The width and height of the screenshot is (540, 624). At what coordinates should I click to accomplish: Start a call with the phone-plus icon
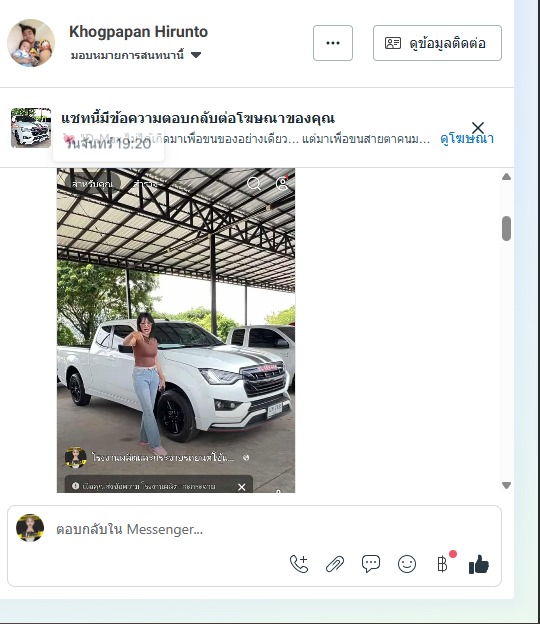[x=299, y=564]
